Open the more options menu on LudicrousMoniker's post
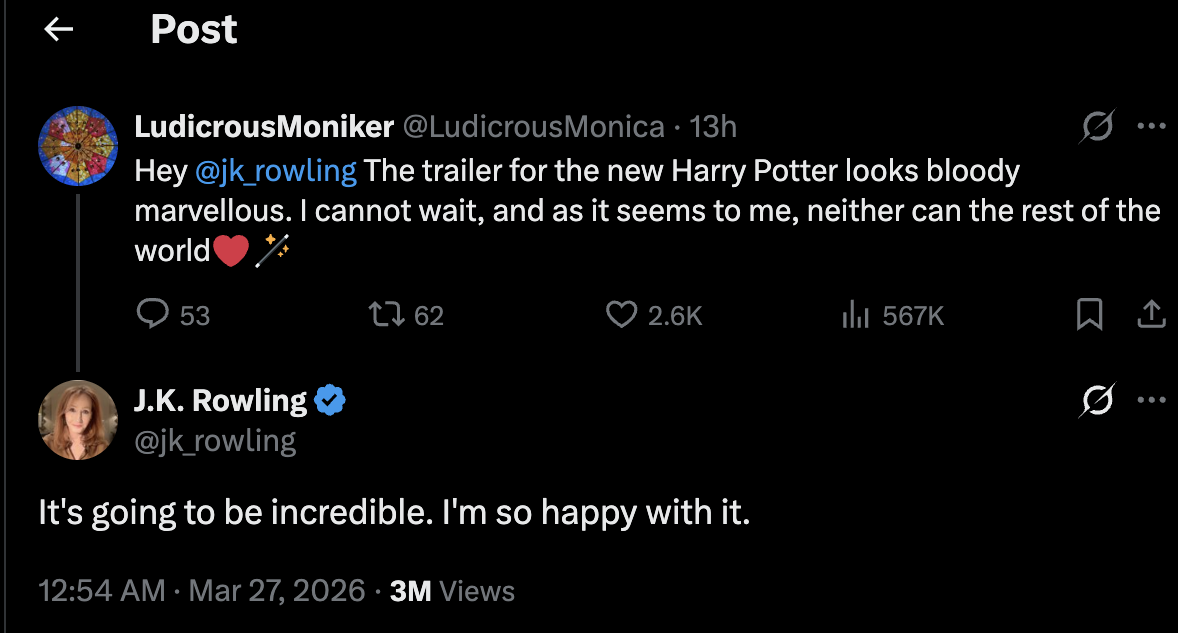This screenshot has height=633, width=1178. coord(1153,126)
